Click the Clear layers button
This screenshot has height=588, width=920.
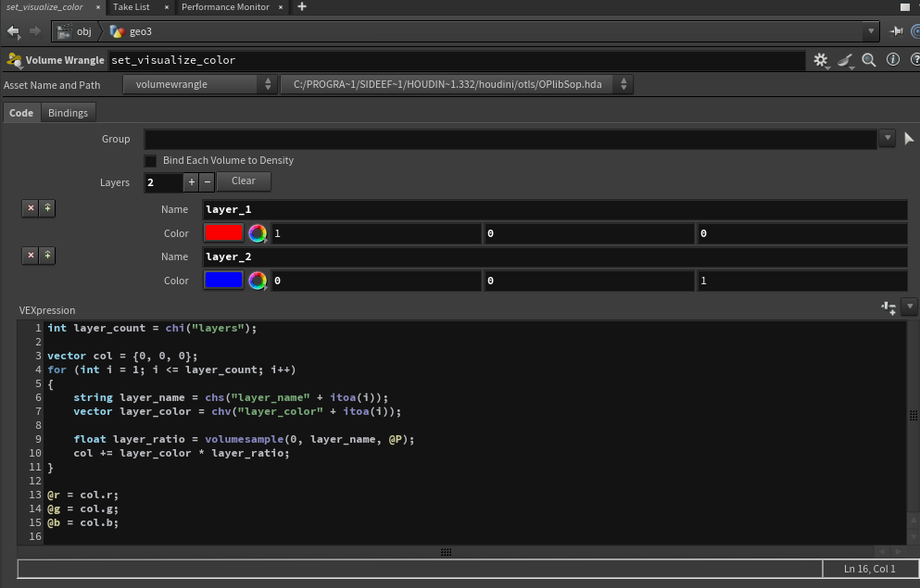pos(243,181)
